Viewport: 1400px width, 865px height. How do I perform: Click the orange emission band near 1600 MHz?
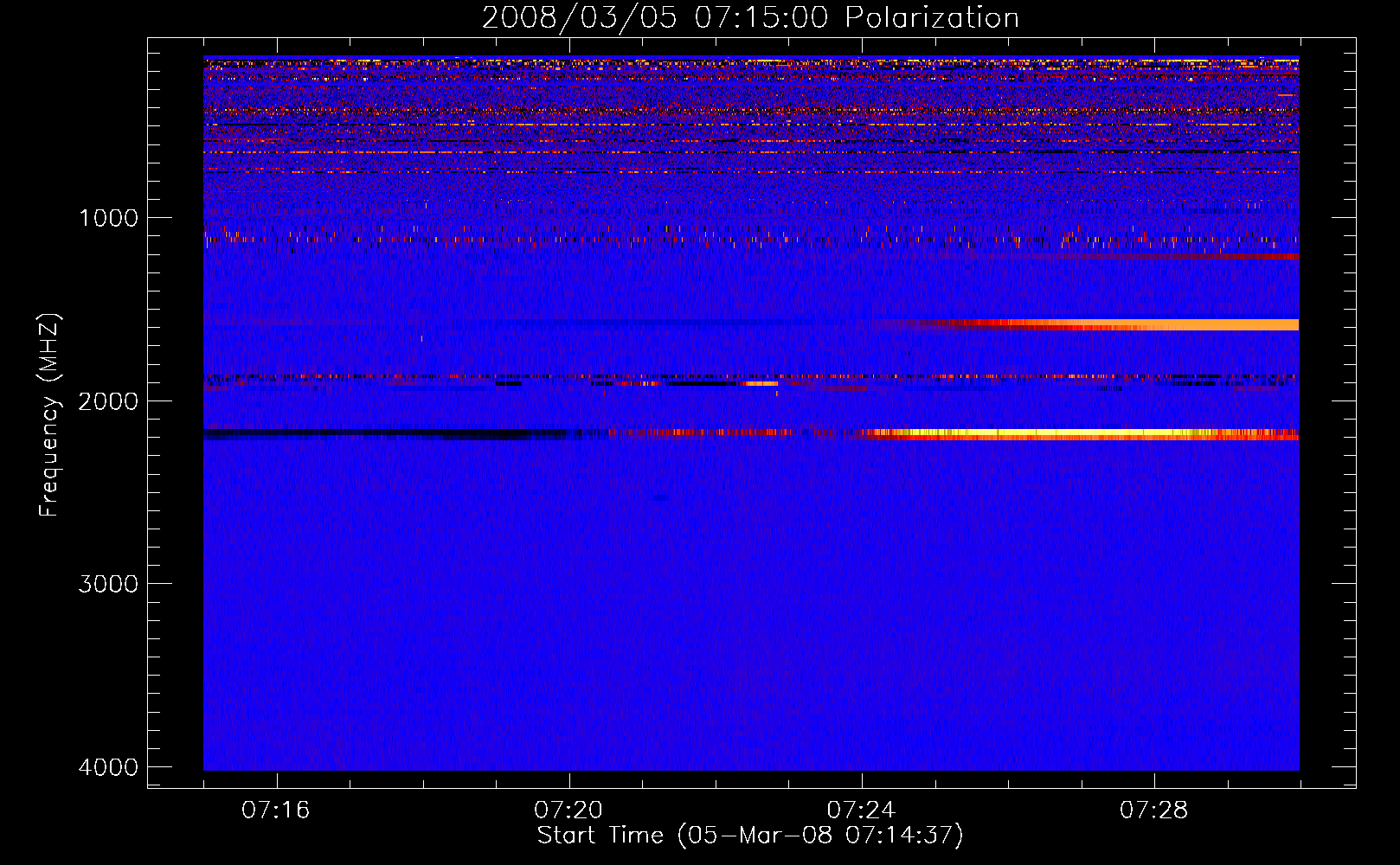tap(1125, 325)
